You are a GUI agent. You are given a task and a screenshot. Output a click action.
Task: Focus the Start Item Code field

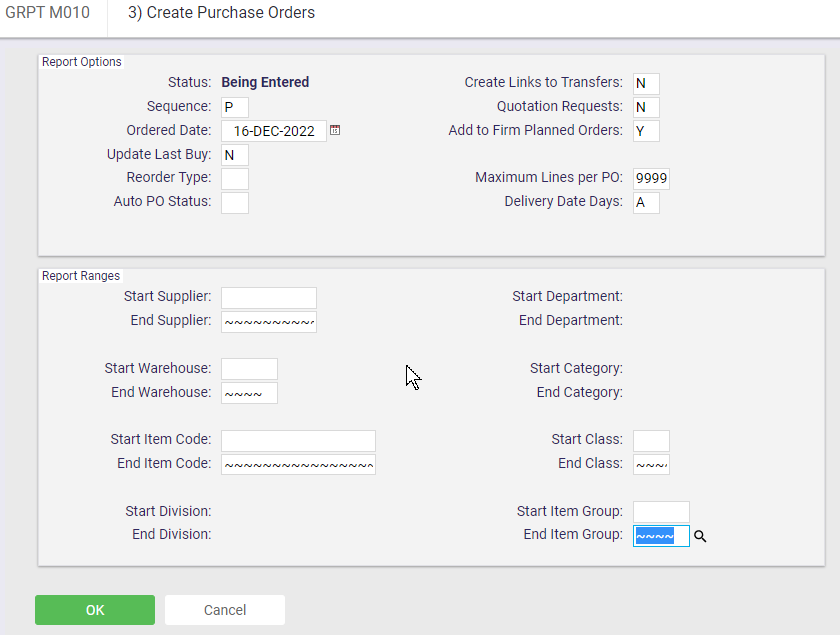(298, 440)
